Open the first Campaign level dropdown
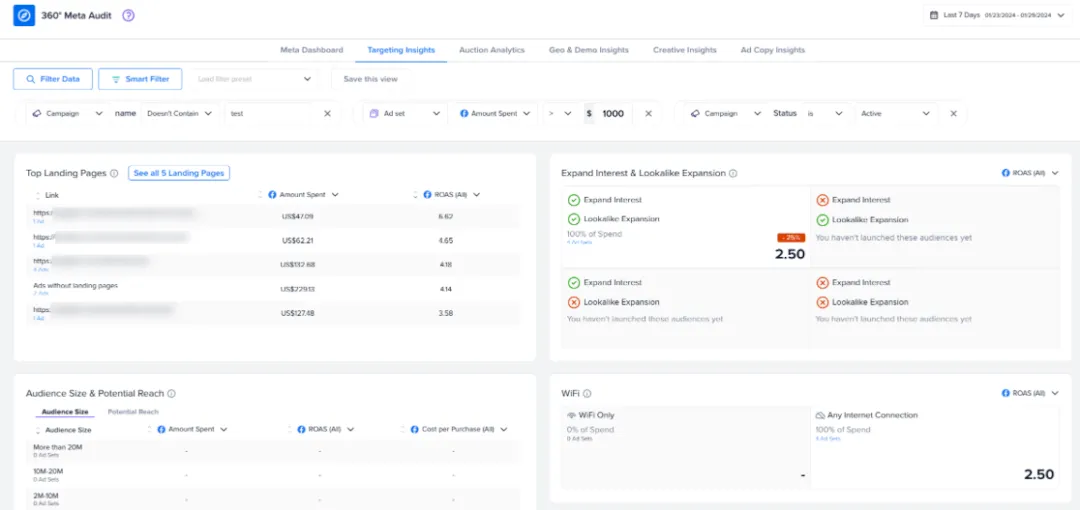This screenshot has height=510, width=1080. pyautogui.click(x=68, y=114)
